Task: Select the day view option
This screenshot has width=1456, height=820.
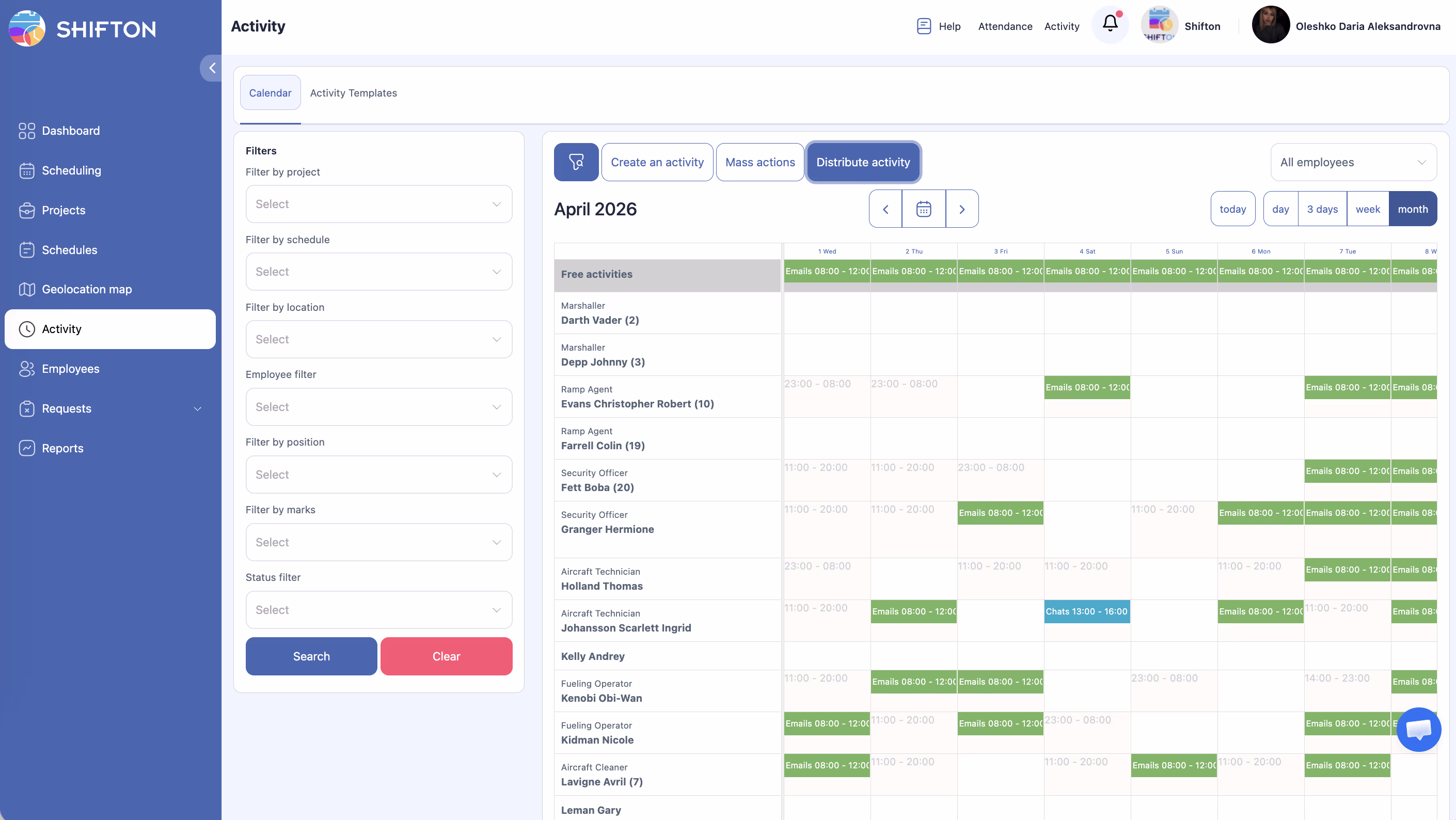Action: [1280, 209]
